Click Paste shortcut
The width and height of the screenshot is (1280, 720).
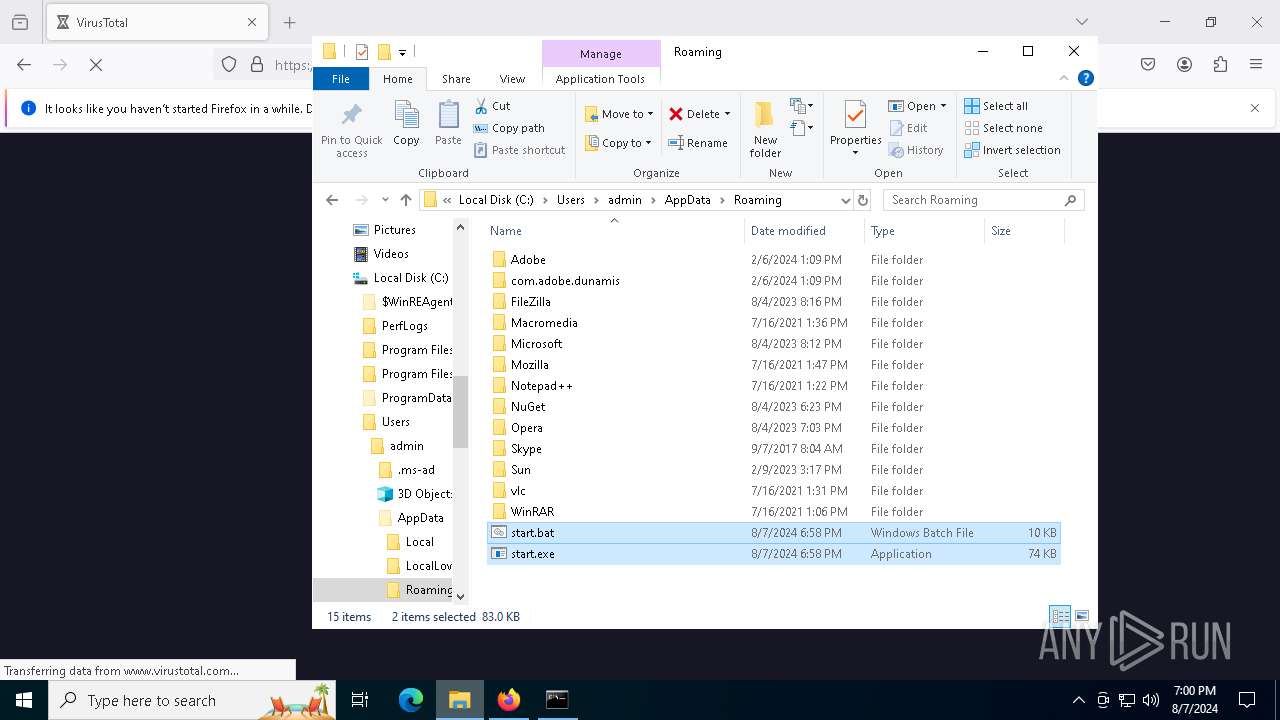(519, 150)
